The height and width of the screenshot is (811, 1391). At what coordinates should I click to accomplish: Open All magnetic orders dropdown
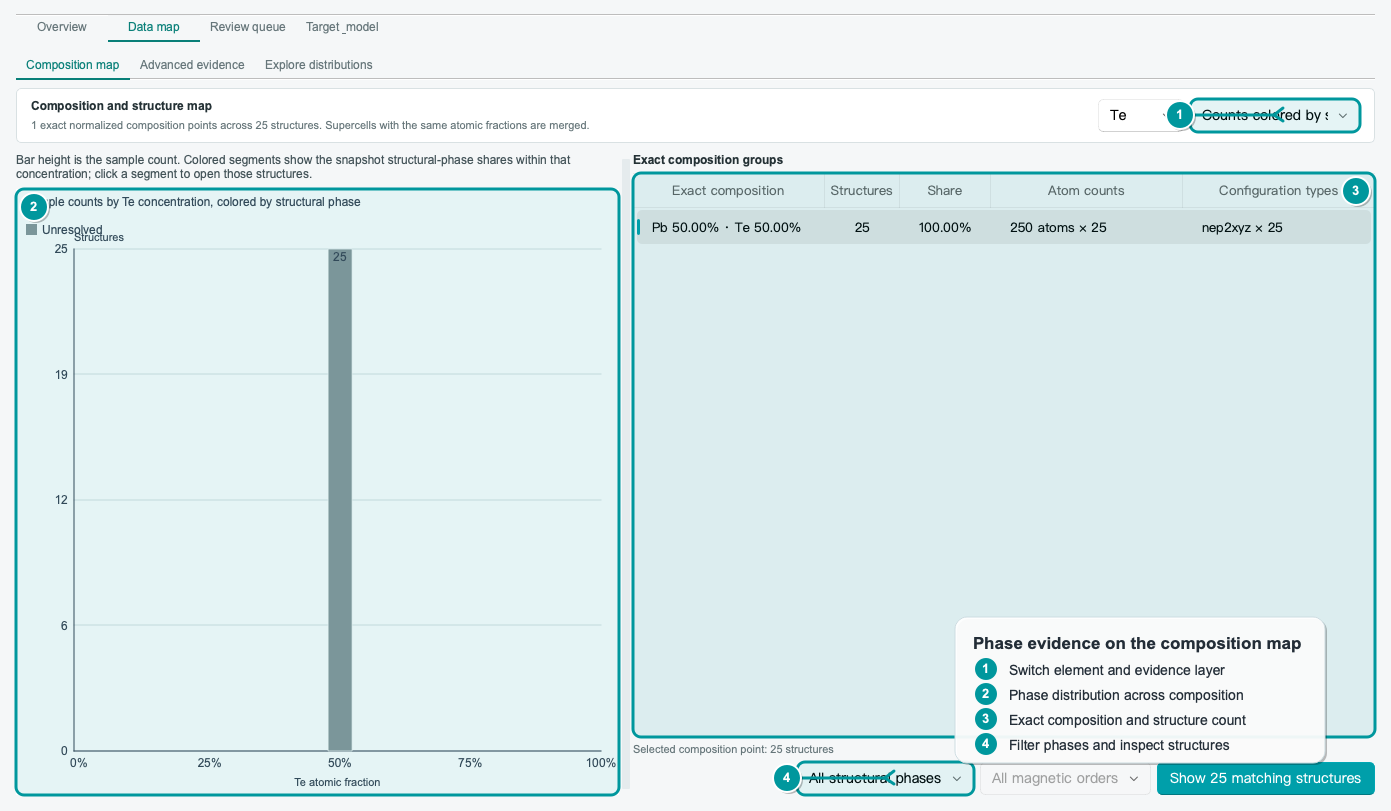click(1065, 778)
